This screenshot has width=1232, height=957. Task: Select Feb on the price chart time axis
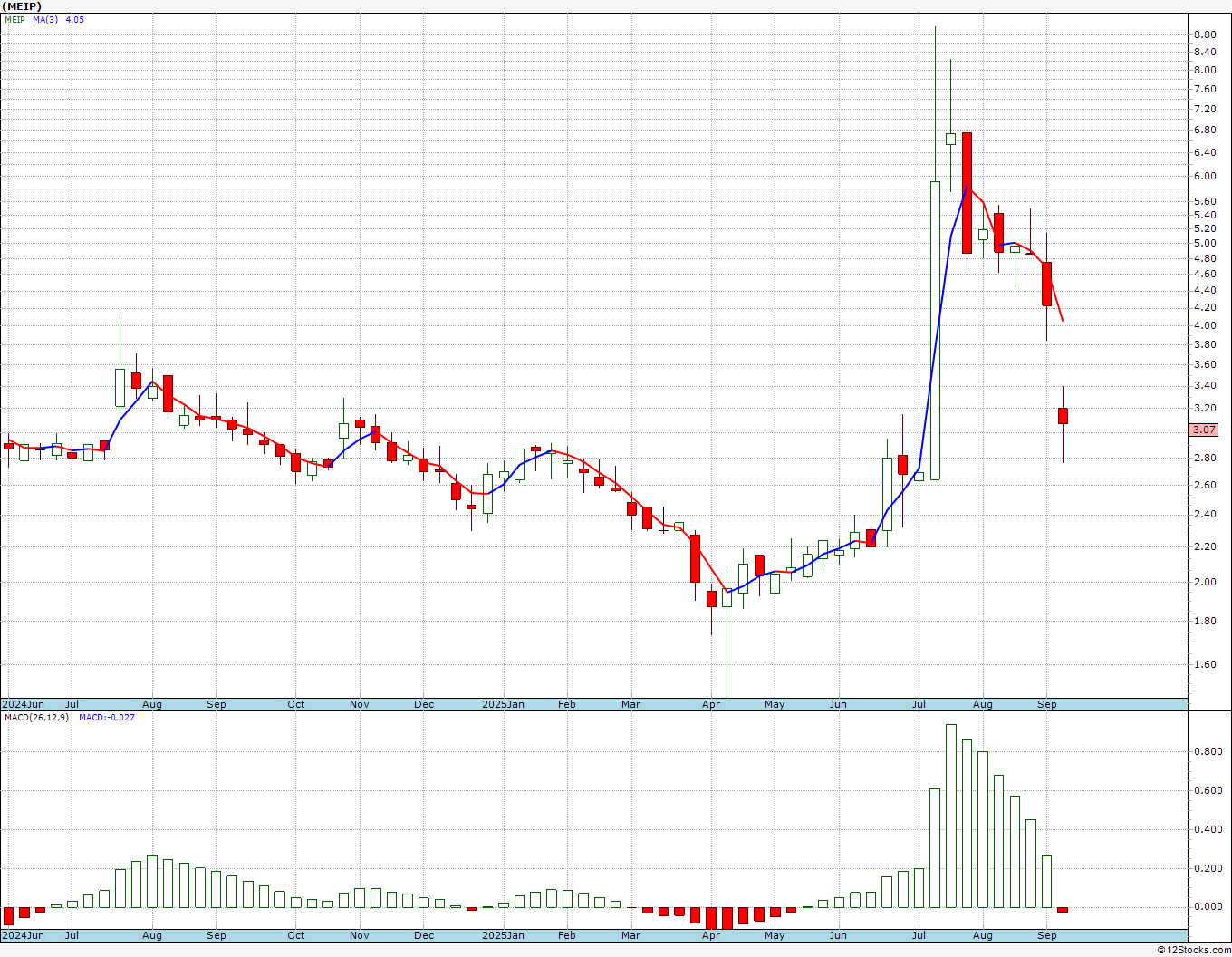pyautogui.click(x=567, y=704)
